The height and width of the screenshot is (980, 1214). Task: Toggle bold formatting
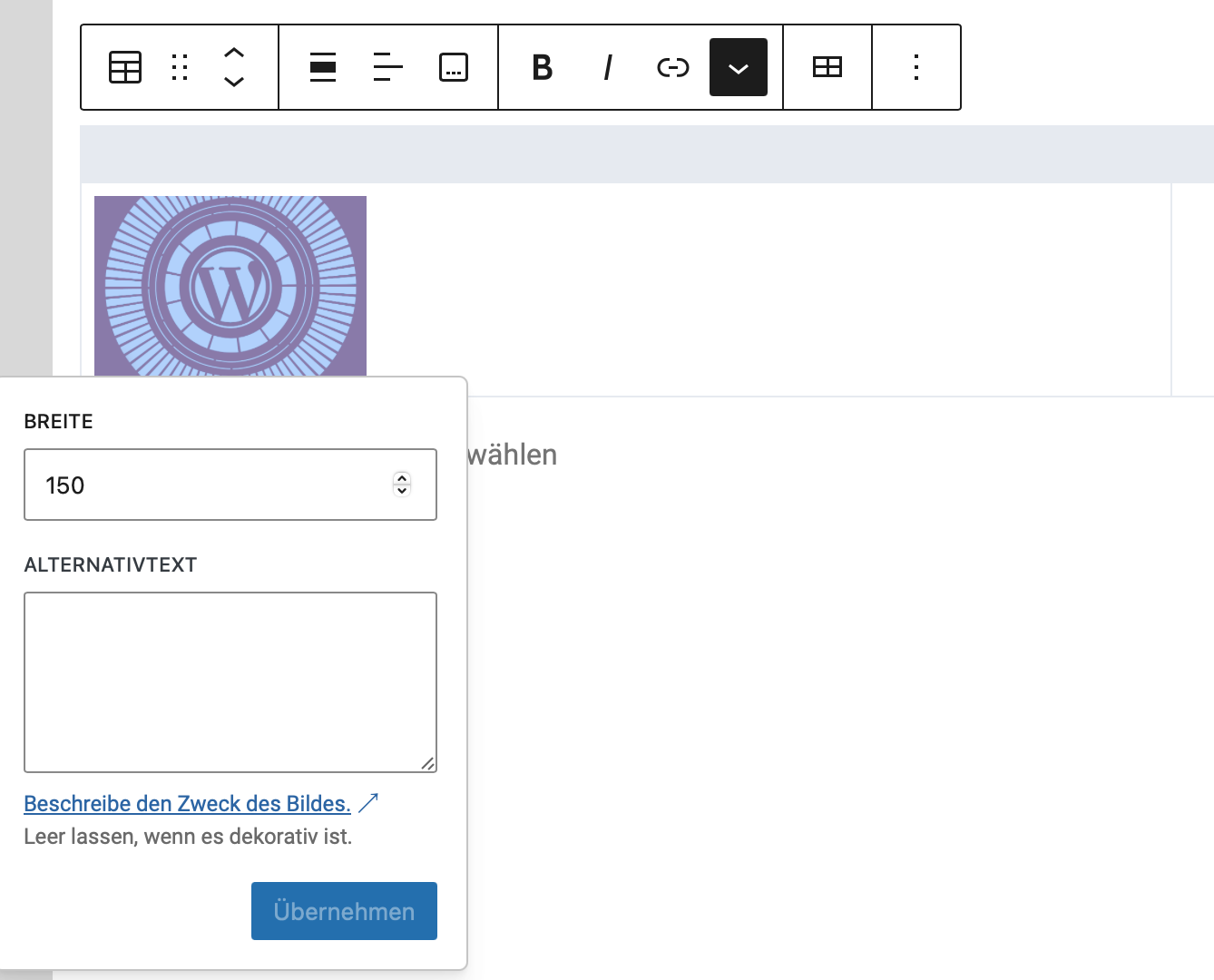pos(543,67)
